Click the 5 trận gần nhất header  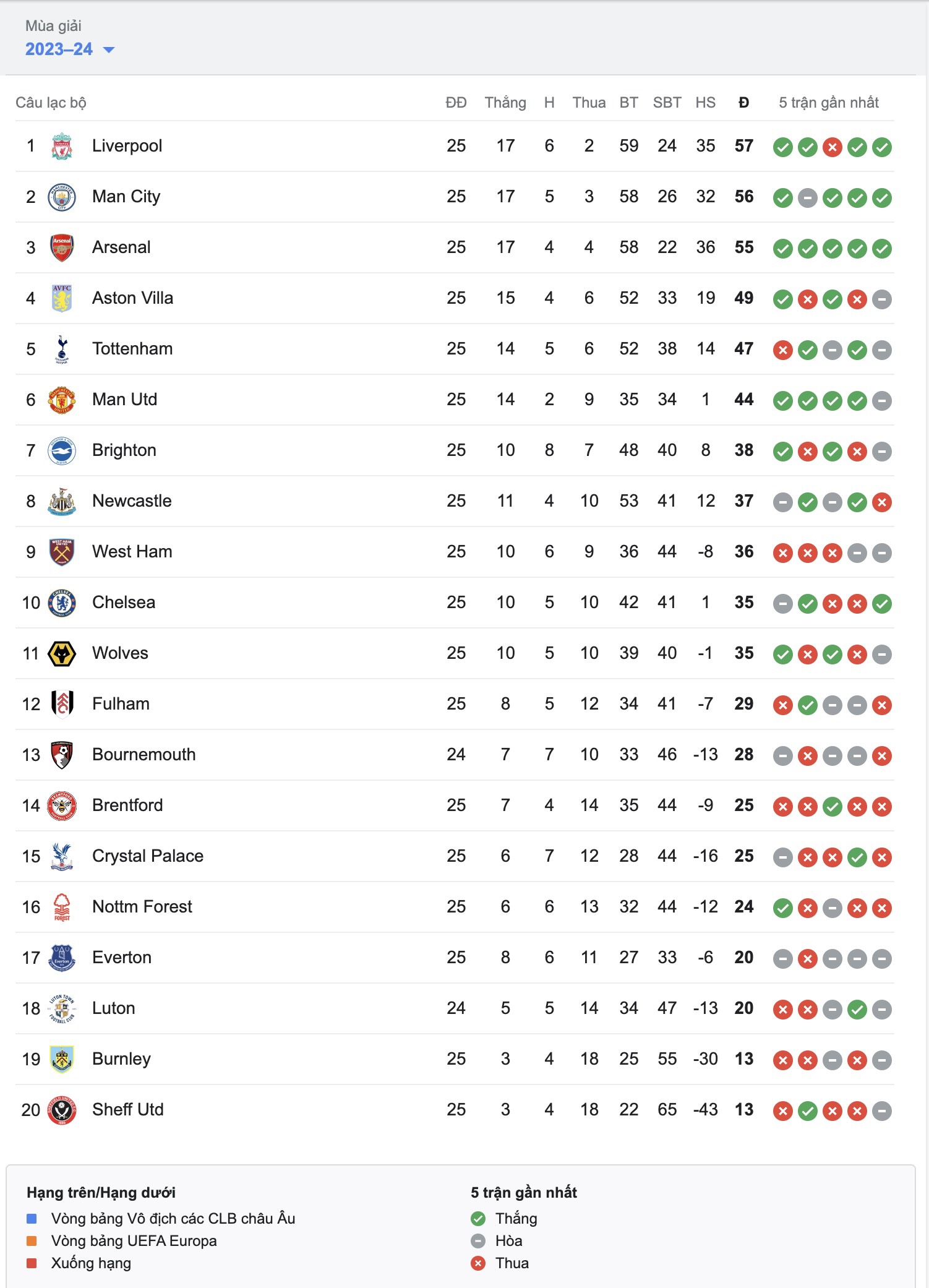pos(829,103)
